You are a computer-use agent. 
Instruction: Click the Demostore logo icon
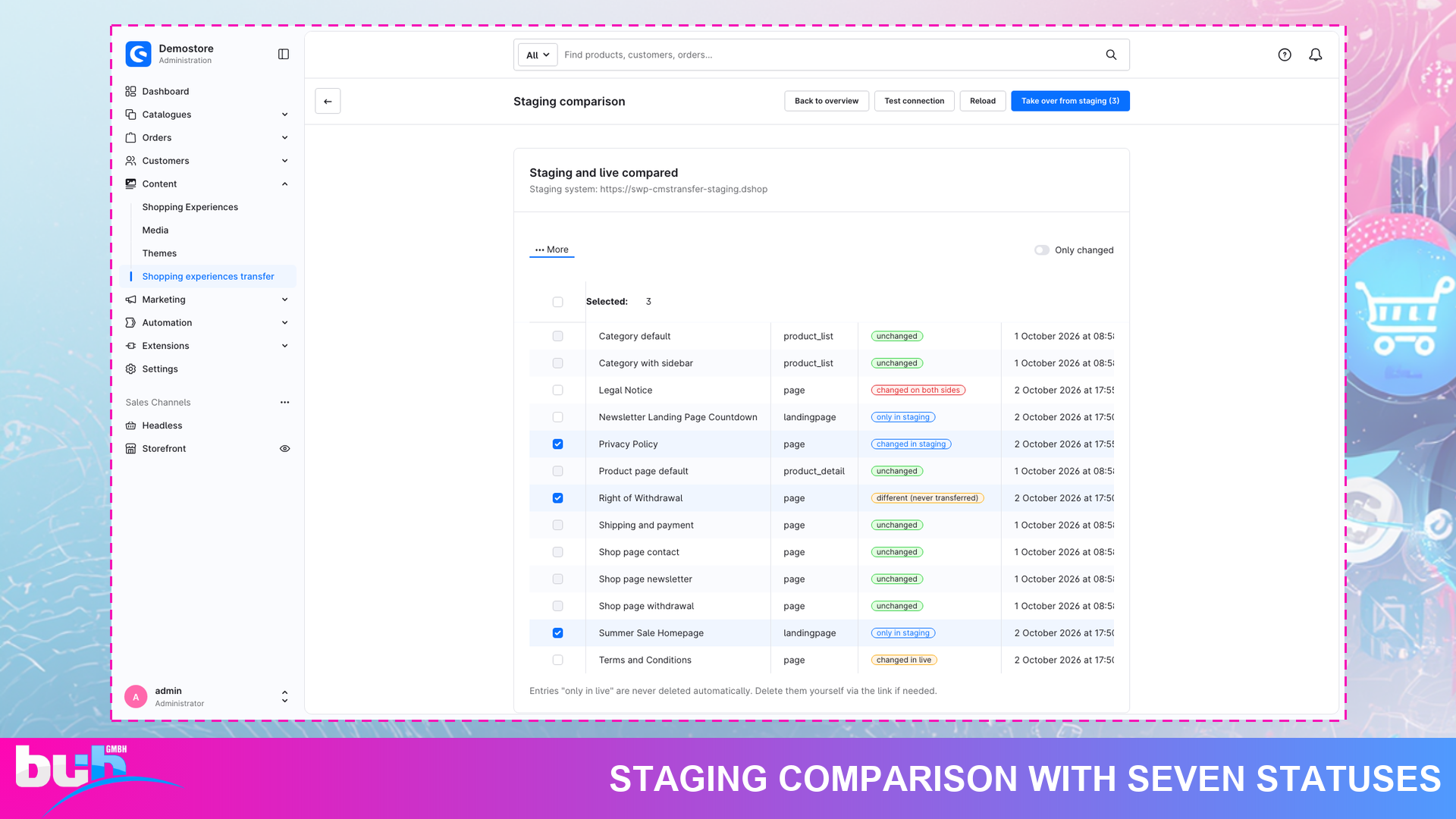click(138, 54)
